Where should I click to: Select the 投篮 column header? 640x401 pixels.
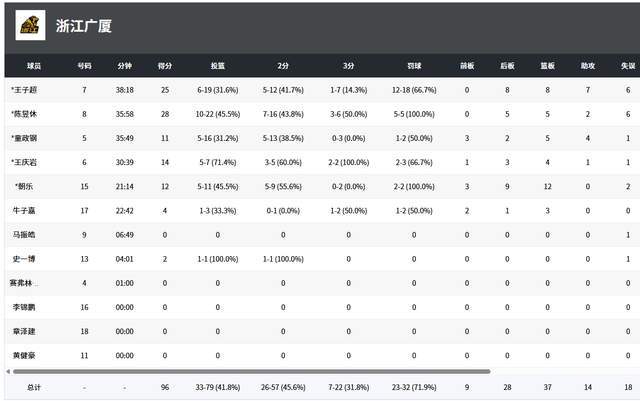218,65
